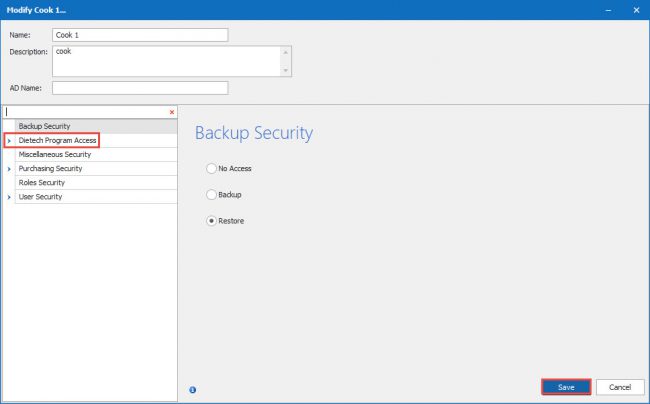Select the No Access radio button

(x=211, y=168)
